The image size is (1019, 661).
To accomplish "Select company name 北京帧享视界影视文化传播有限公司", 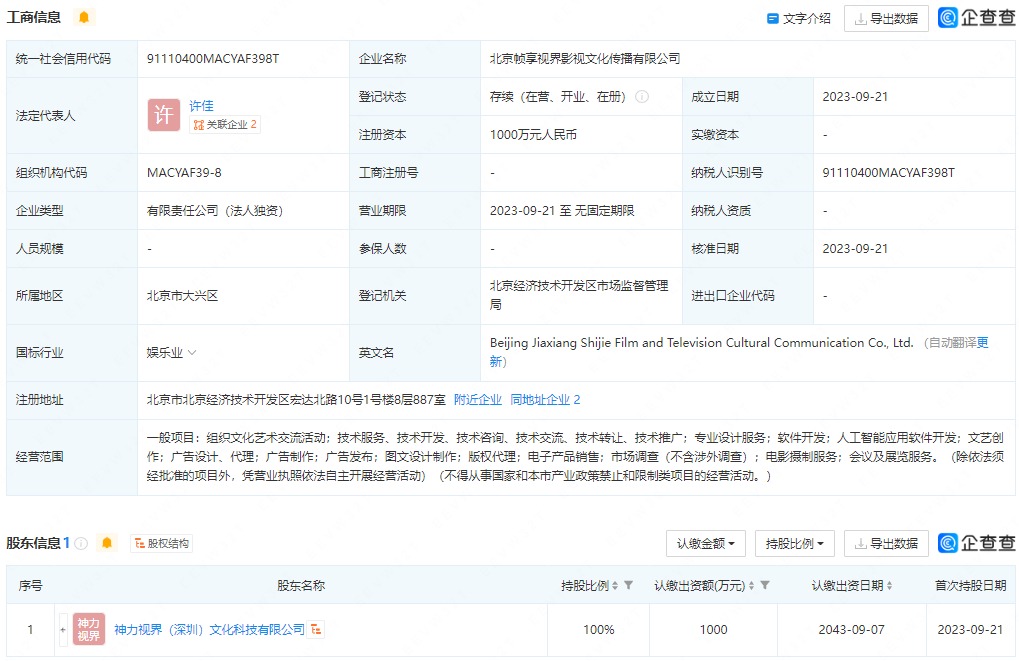I will click(x=584, y=58).
